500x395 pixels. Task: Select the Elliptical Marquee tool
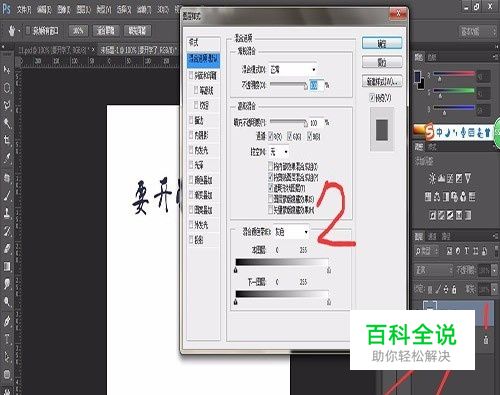click(x=7, y=88)
